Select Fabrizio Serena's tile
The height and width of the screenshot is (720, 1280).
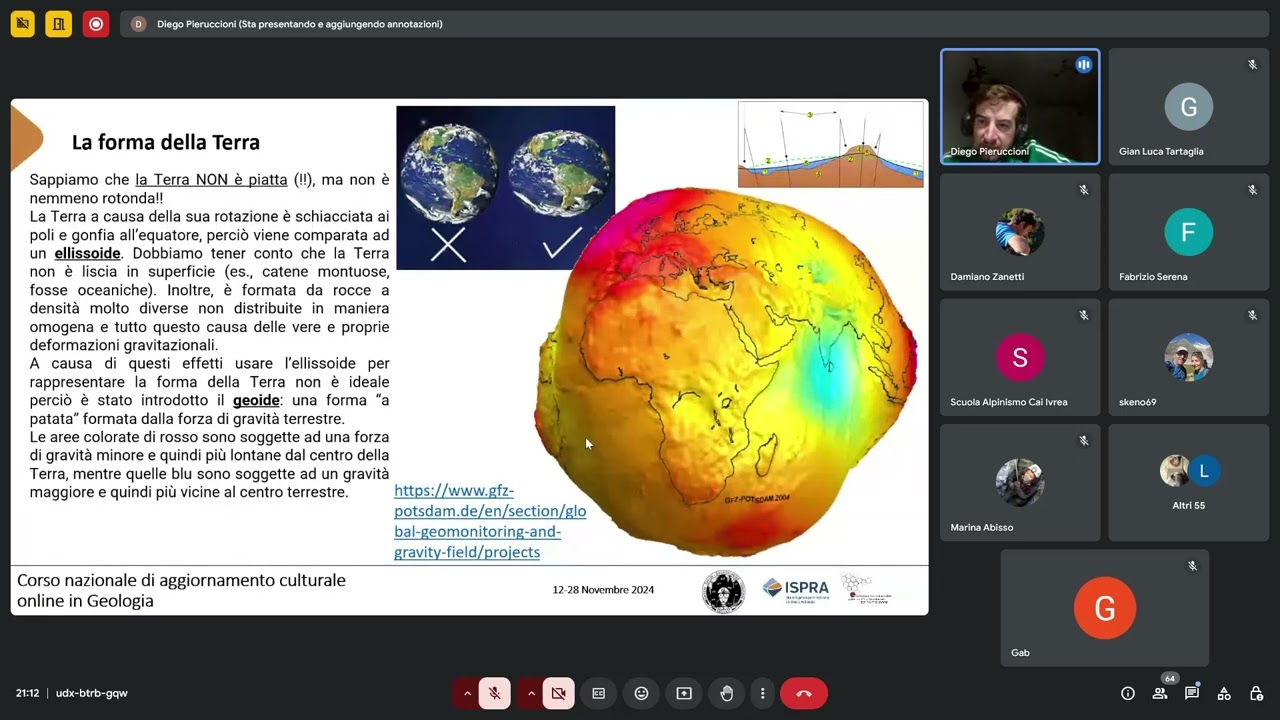click(1188, 231)
